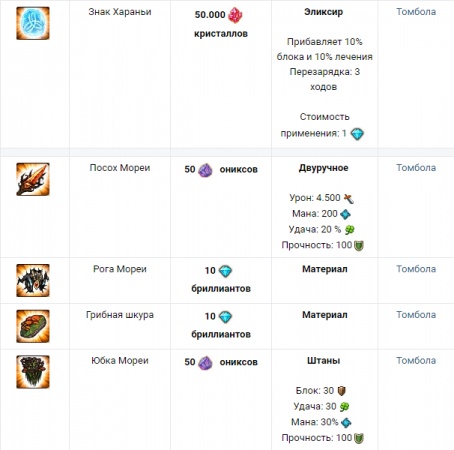
Task: Click the Знак Хараньи blue rune icon
Action: point(33,23)
